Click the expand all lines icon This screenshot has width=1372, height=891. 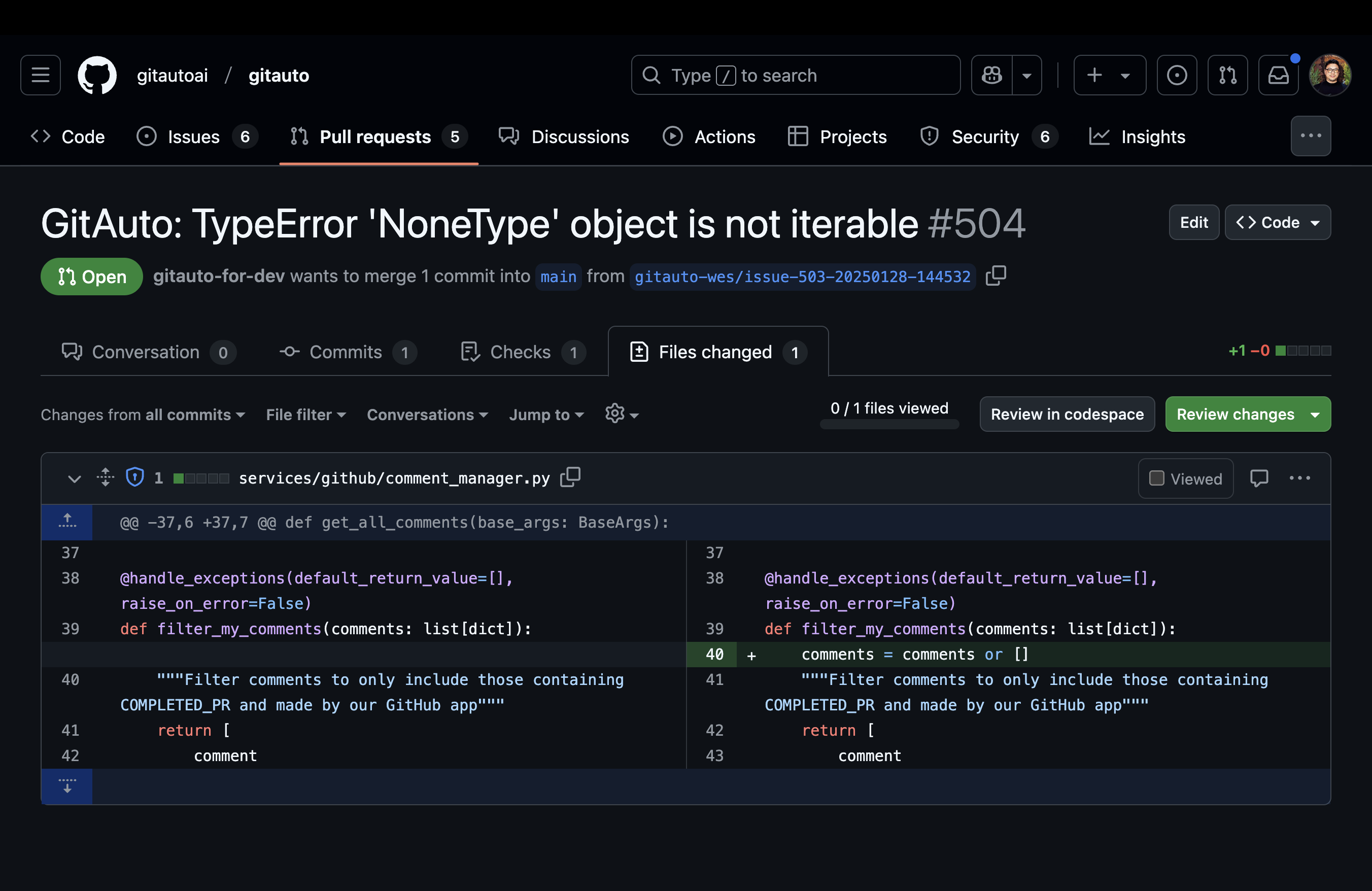[x=106, y=477]
